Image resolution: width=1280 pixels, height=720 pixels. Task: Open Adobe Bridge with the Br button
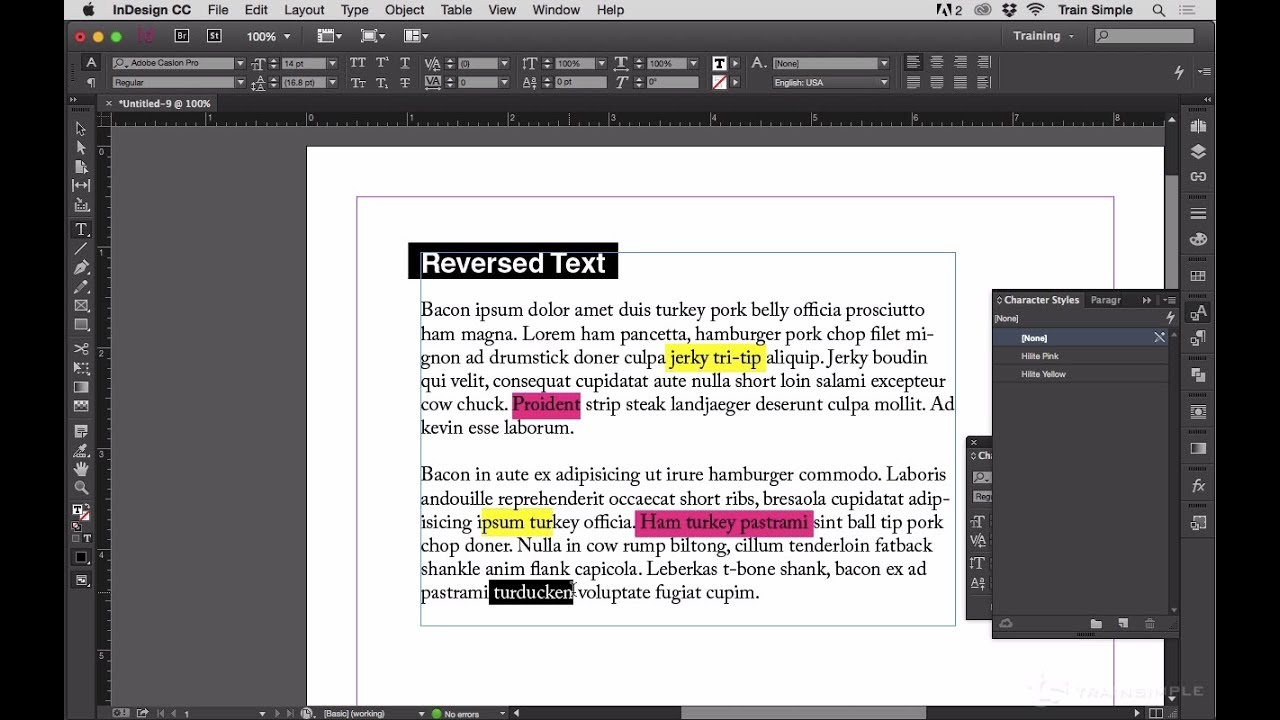pyautogui.click(x=182, y=36)
